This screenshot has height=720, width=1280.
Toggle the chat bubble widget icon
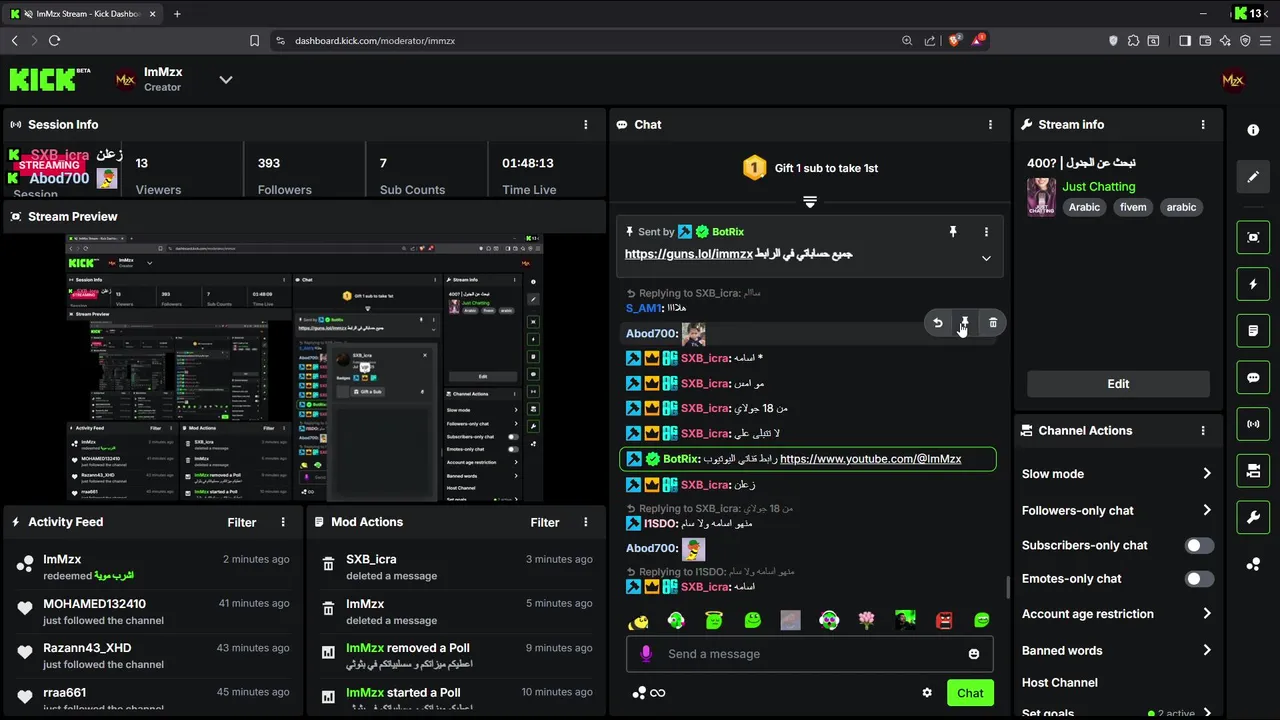(1253, 378)
